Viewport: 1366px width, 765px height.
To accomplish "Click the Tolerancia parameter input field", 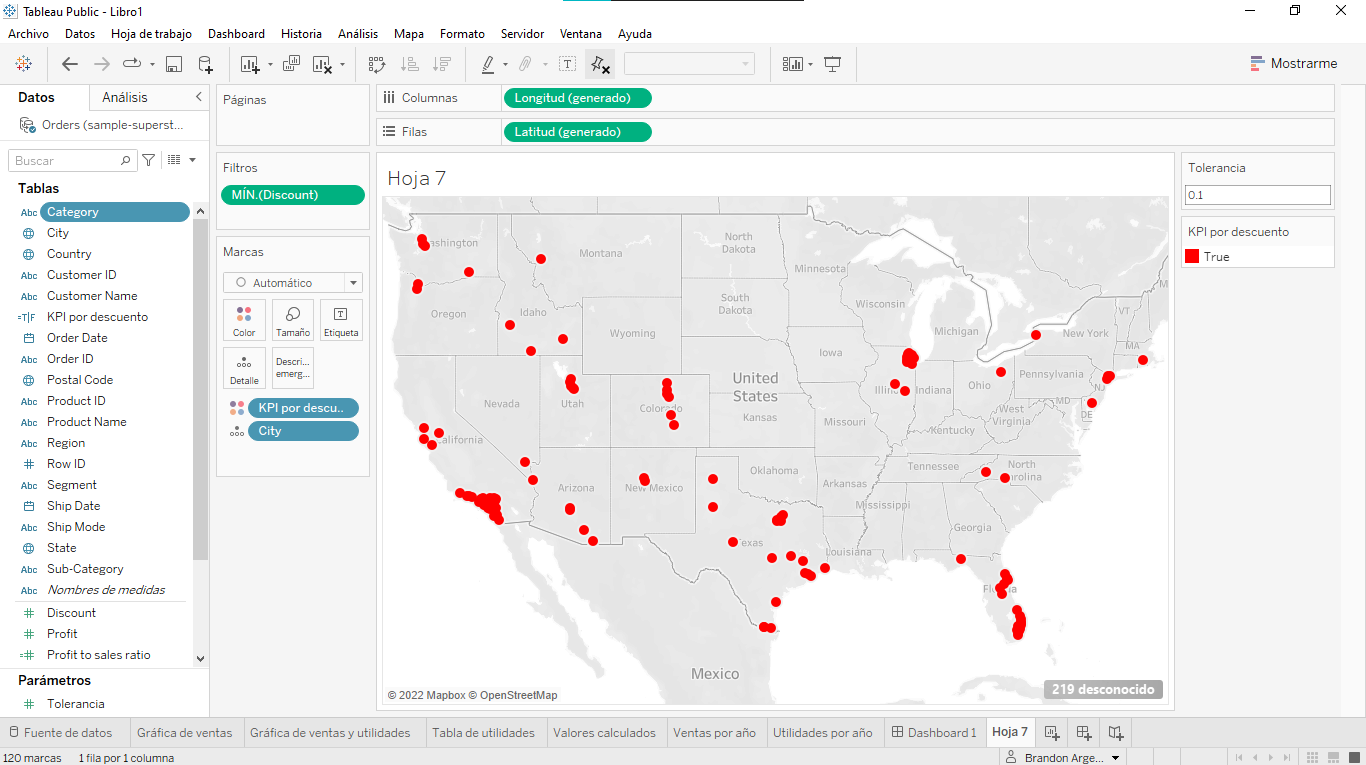I will coord(1258,195).
